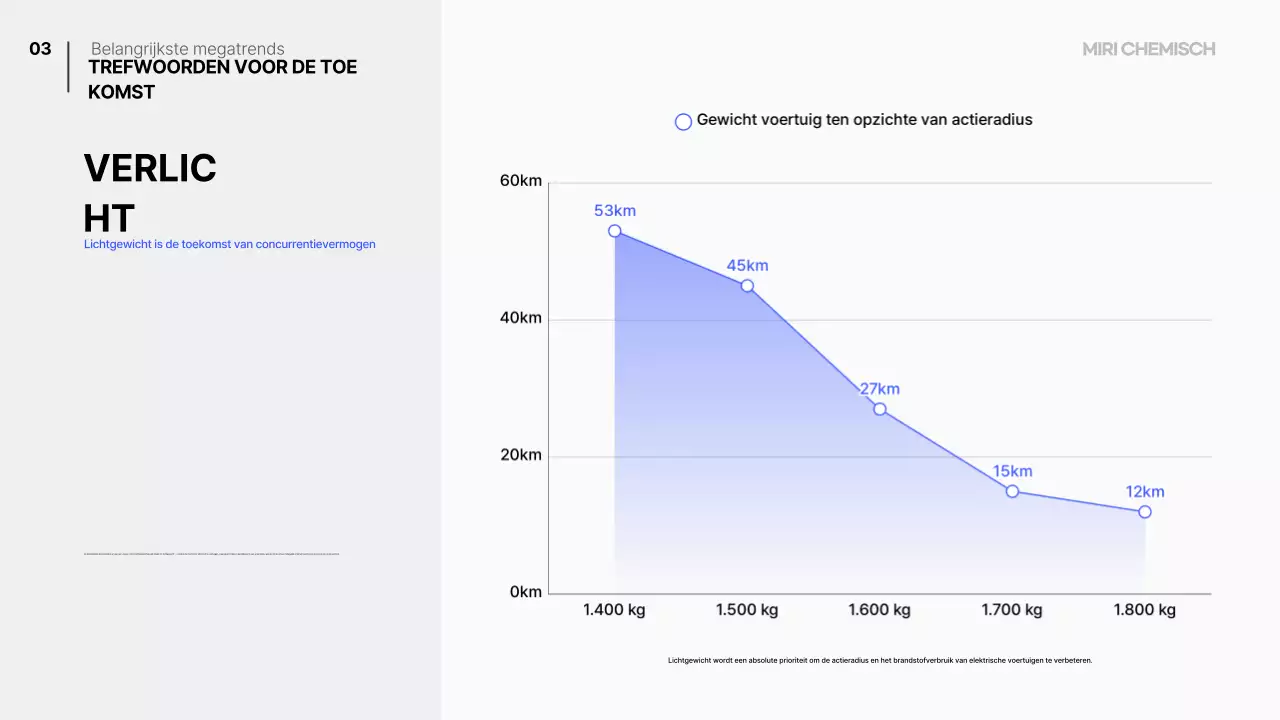
Task: Click the 27km data point marker
Action: tap(880, 409)
